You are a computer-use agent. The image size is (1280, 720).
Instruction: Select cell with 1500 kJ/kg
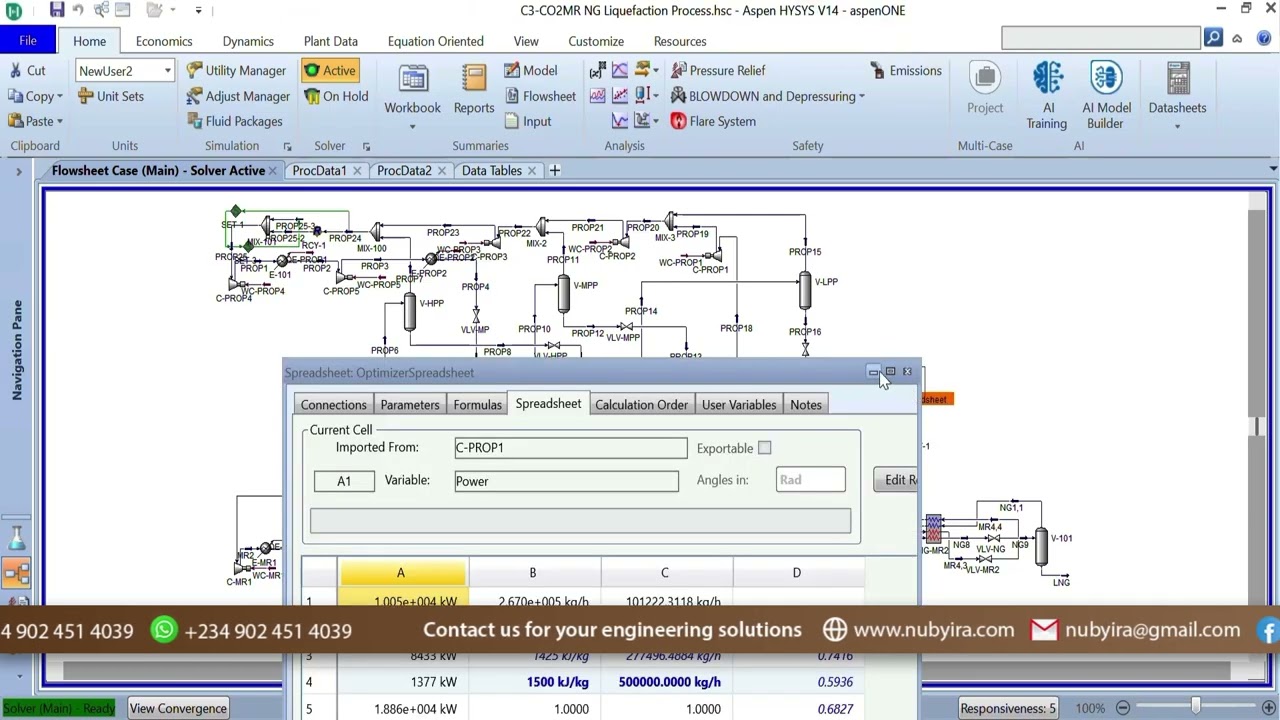point(533,682)
